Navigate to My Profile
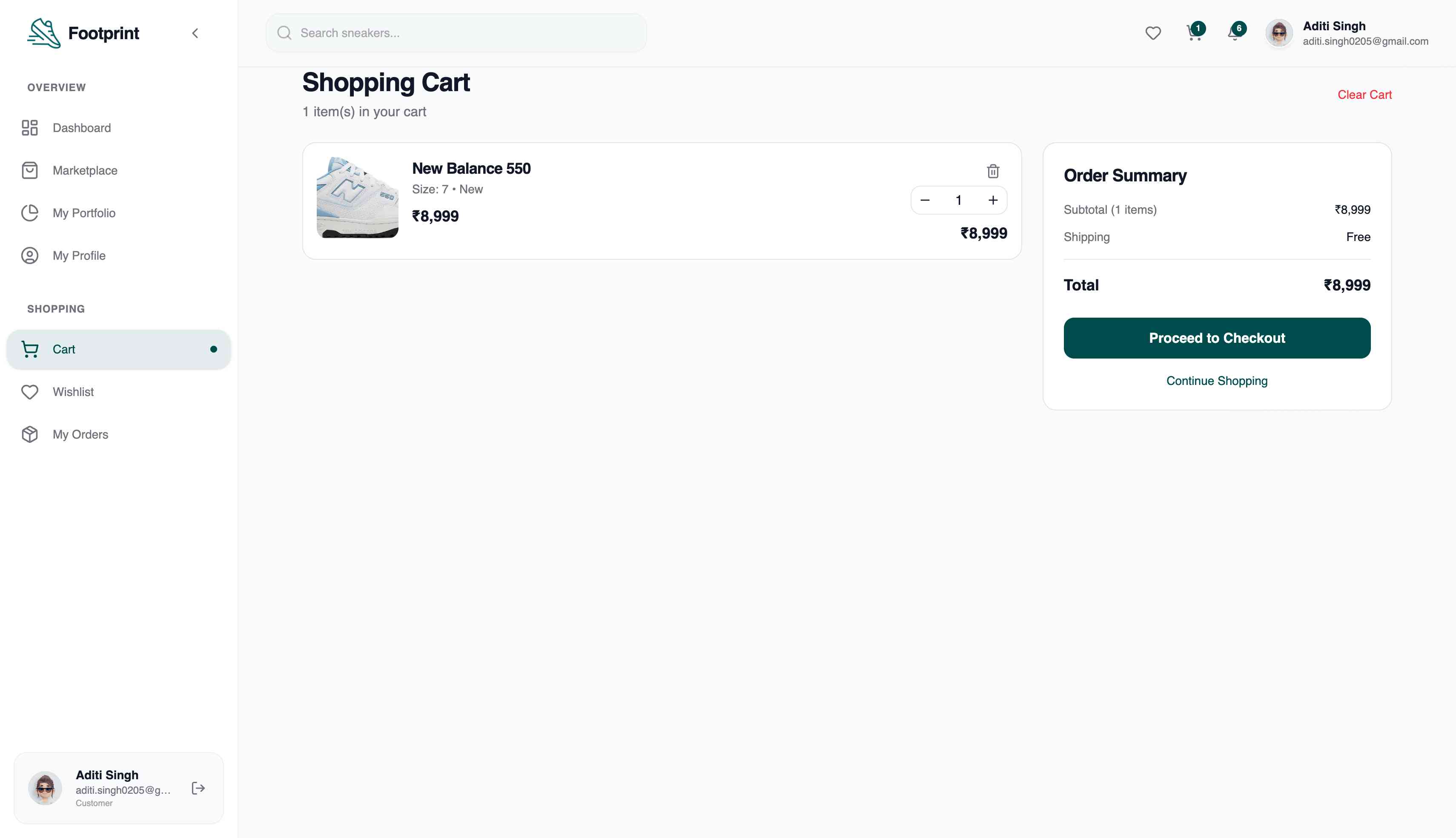 coord(79,255)
